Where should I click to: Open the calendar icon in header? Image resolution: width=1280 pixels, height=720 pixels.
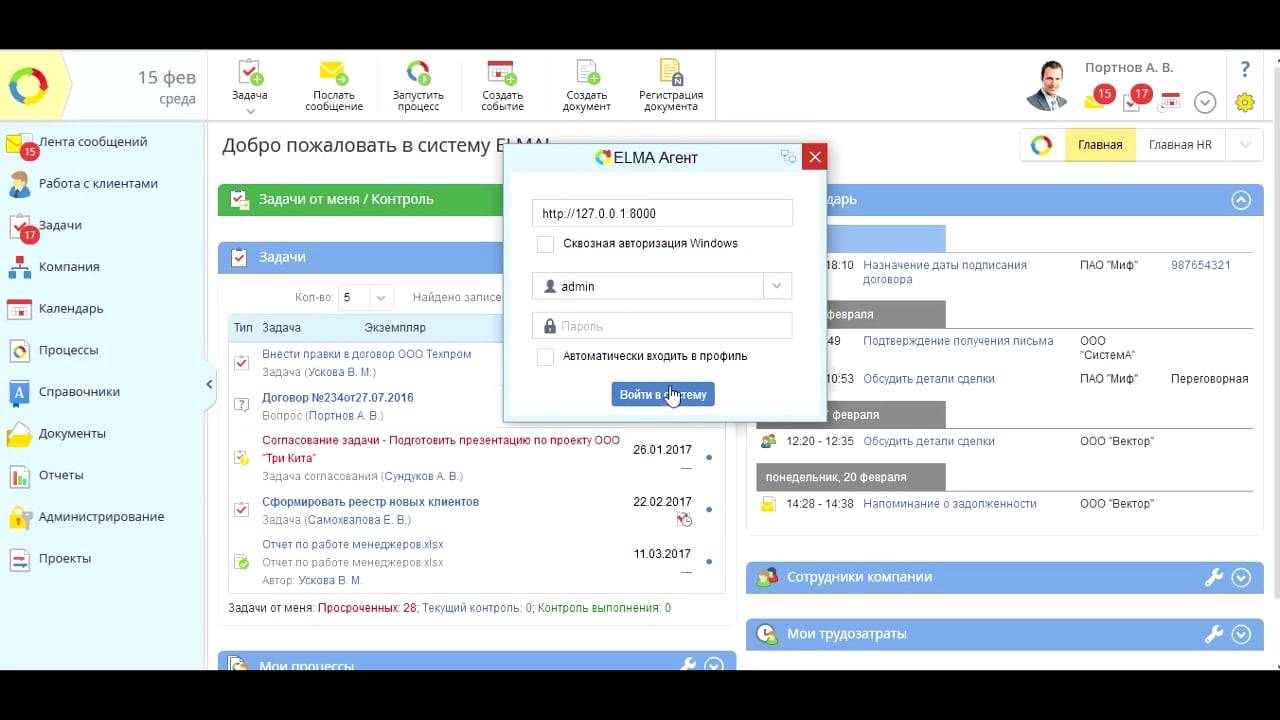coord(1170,101)
